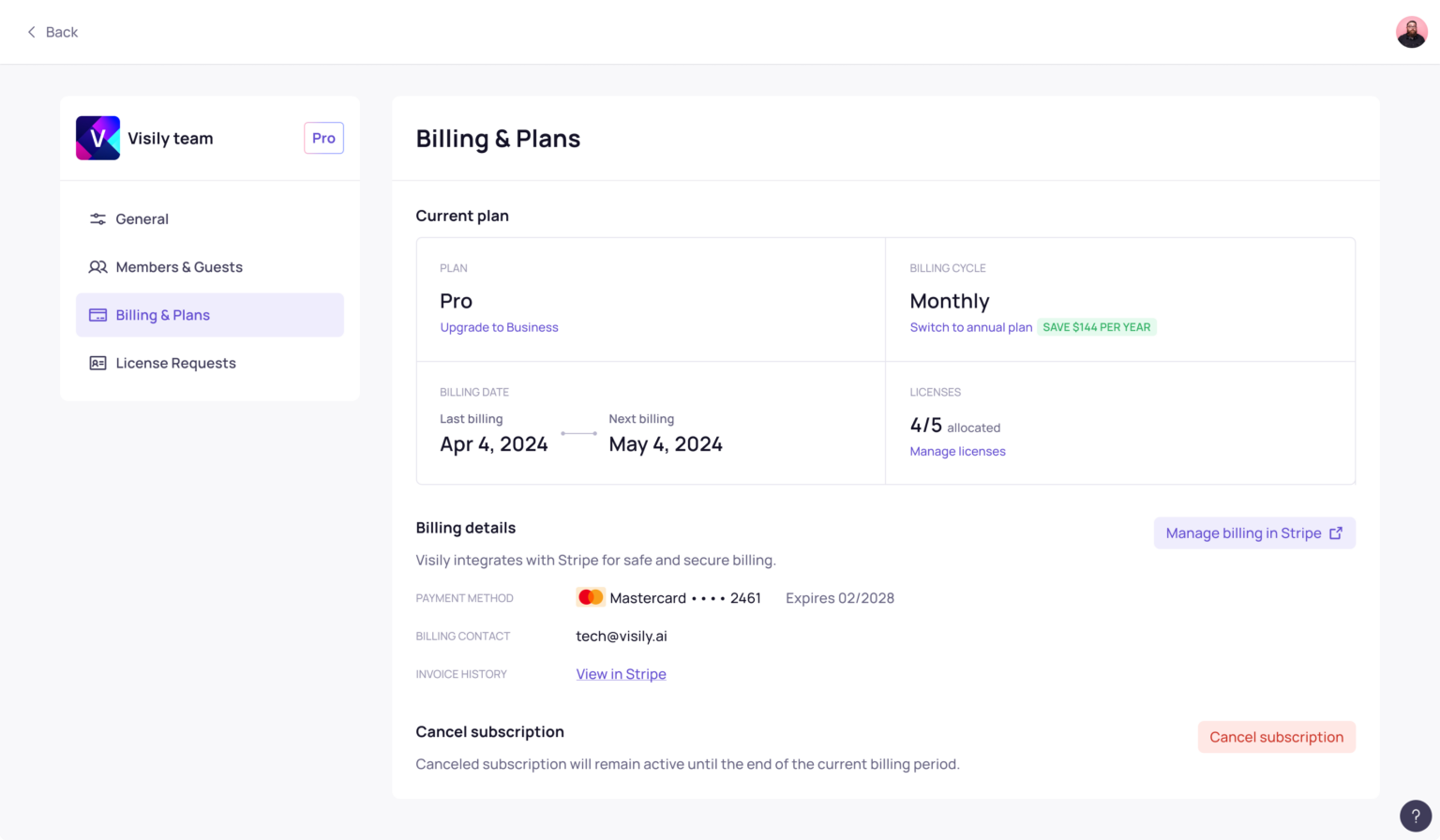Click the Mastercard payment method icon

pos(591,597)
